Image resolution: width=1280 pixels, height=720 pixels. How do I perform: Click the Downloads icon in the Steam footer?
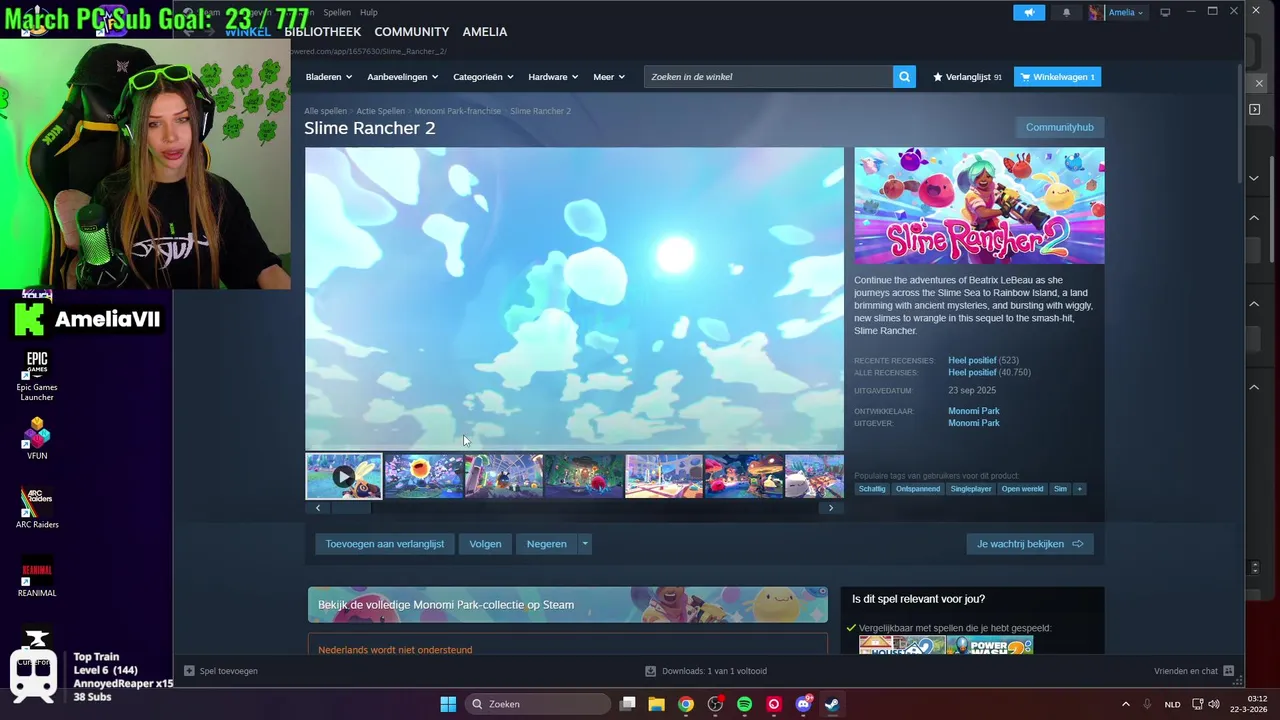click(650, 671)
